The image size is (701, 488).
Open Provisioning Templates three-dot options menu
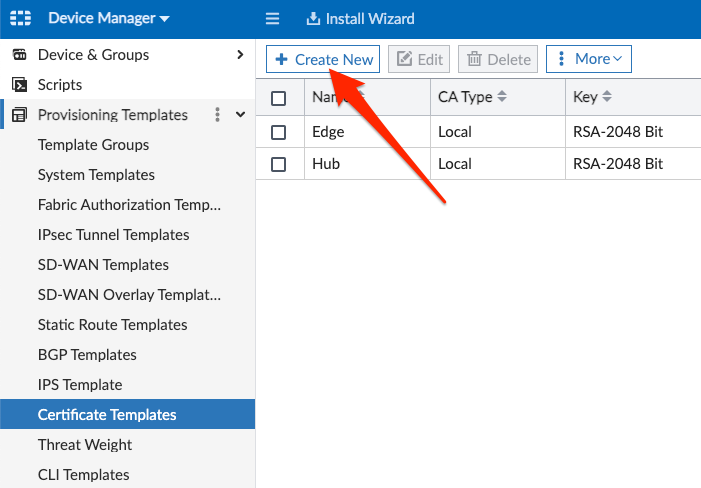217,115
